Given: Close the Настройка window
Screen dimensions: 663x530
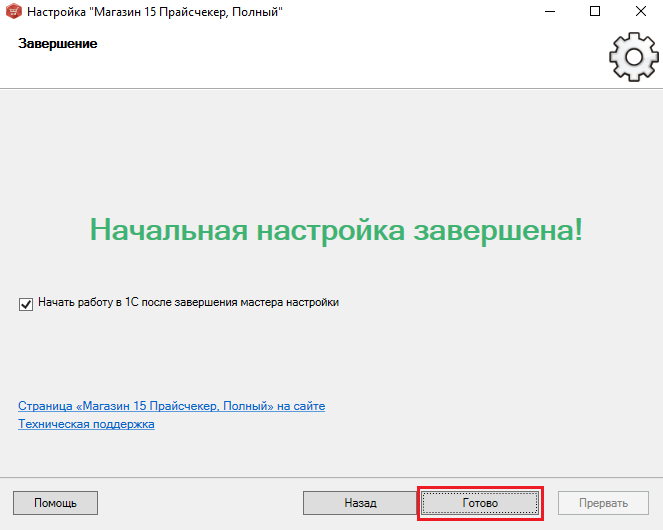Looking at the screenshot, I should click(641, 11).
